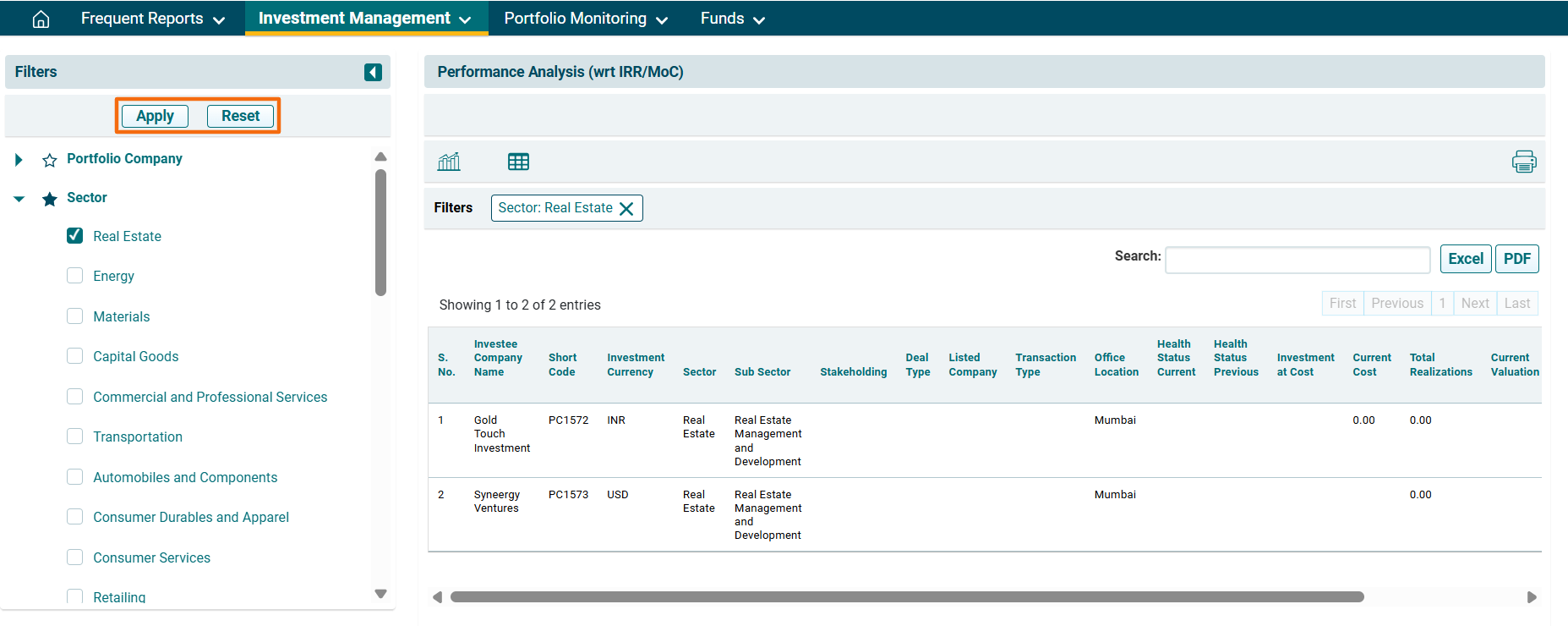Expand the Portfolio Company filter group
Viewport: 1568px width, 626px height.
click(x=19, y=160)
